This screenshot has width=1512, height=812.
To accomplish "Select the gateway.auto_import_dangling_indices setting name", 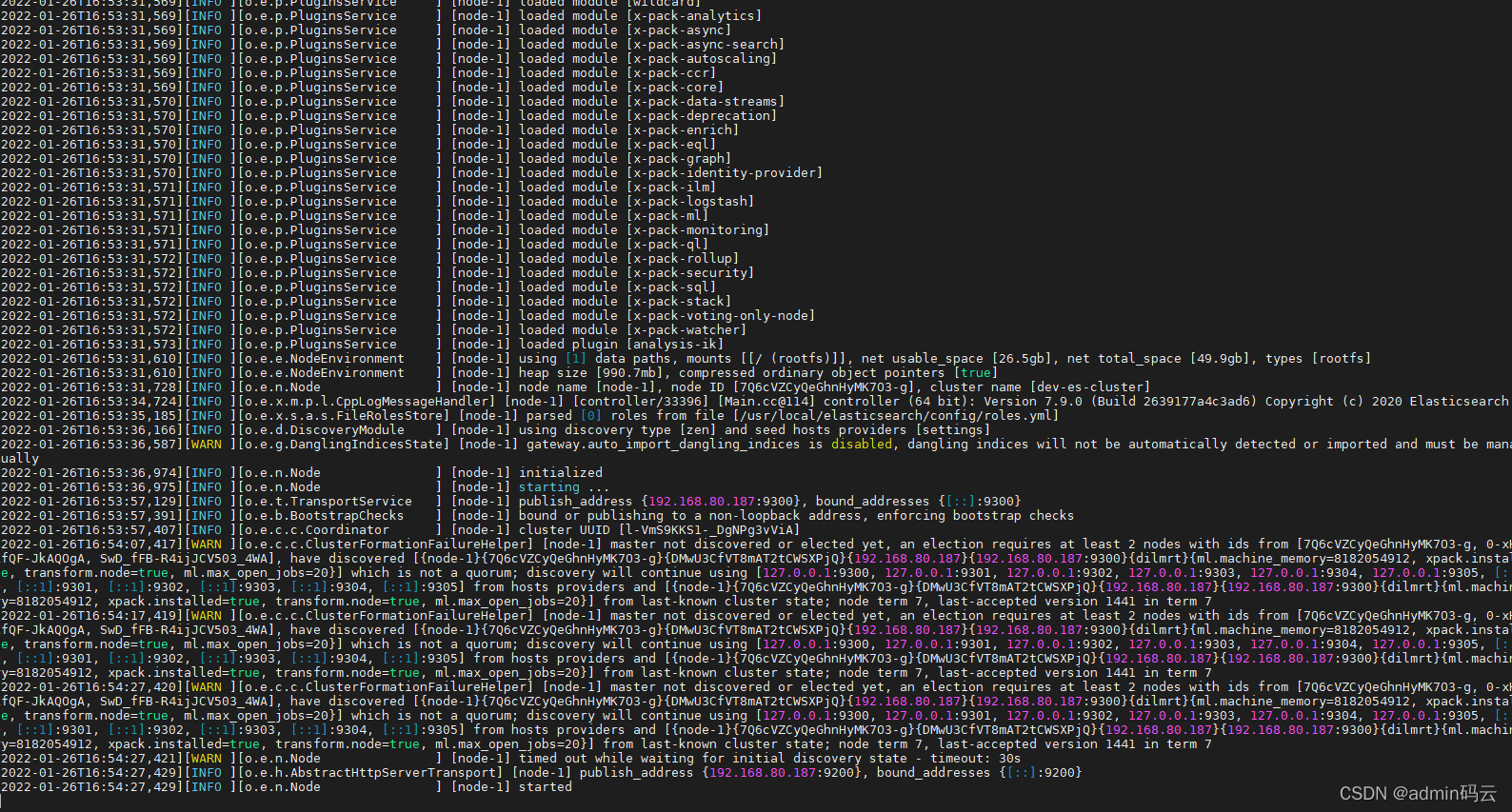I will pos(664,445).
